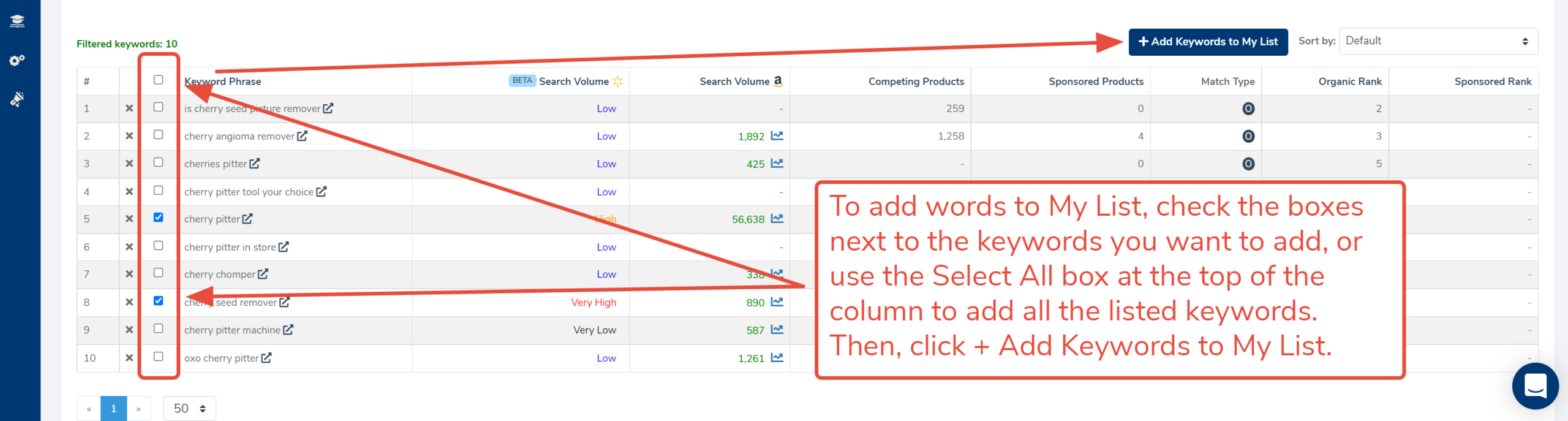Remove the cherries pitter keyword row
Image resolution: width=1568 pixels, height=421 pixels.
tap(129, 164)
